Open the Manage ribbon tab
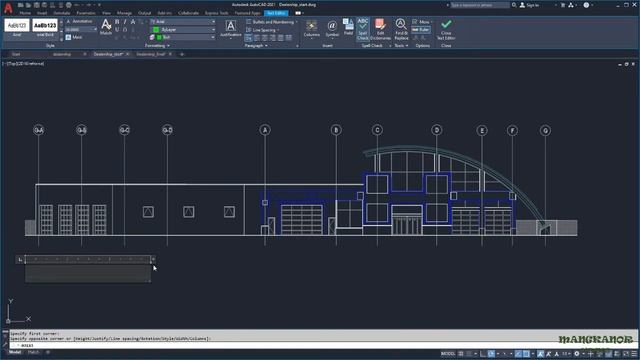This screenshot has width=640, height=360. [x=124, y=13]
